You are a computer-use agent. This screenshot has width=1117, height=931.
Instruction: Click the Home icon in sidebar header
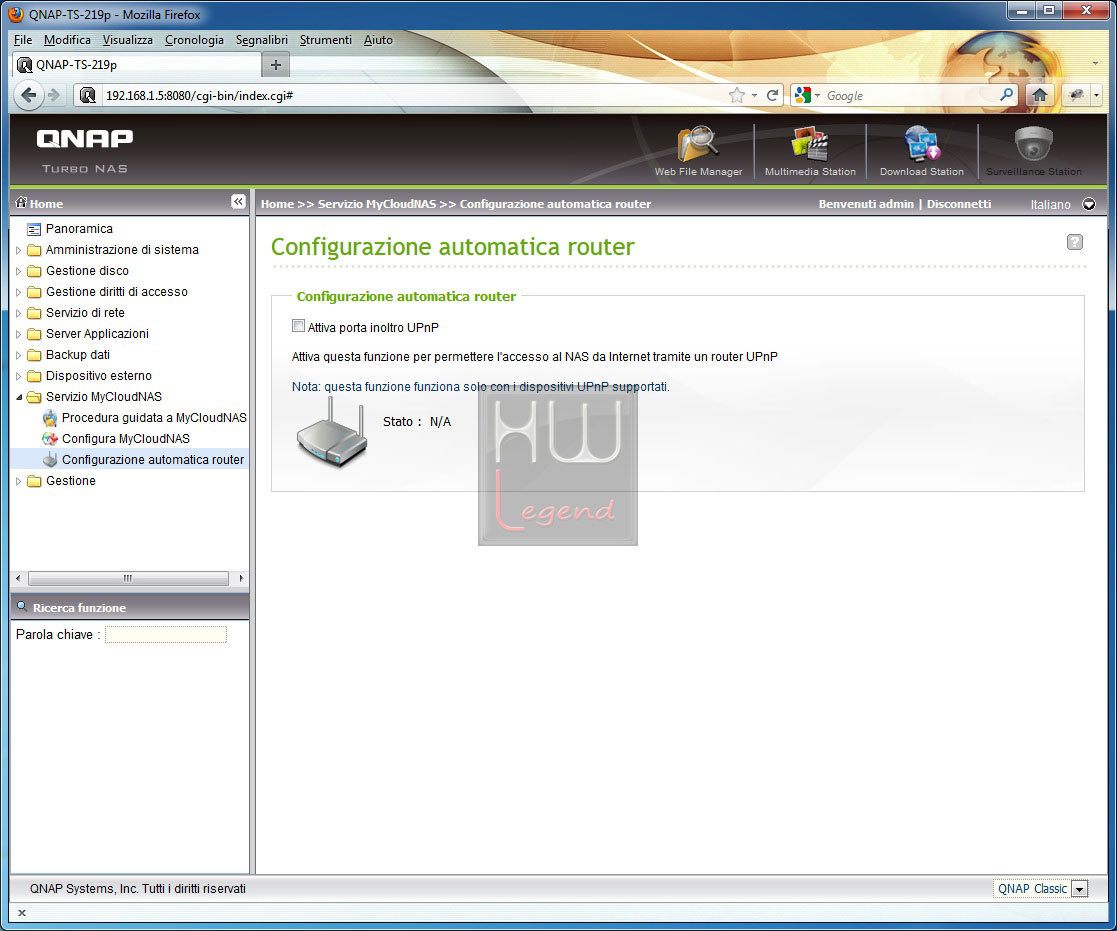tap(21, 202)
